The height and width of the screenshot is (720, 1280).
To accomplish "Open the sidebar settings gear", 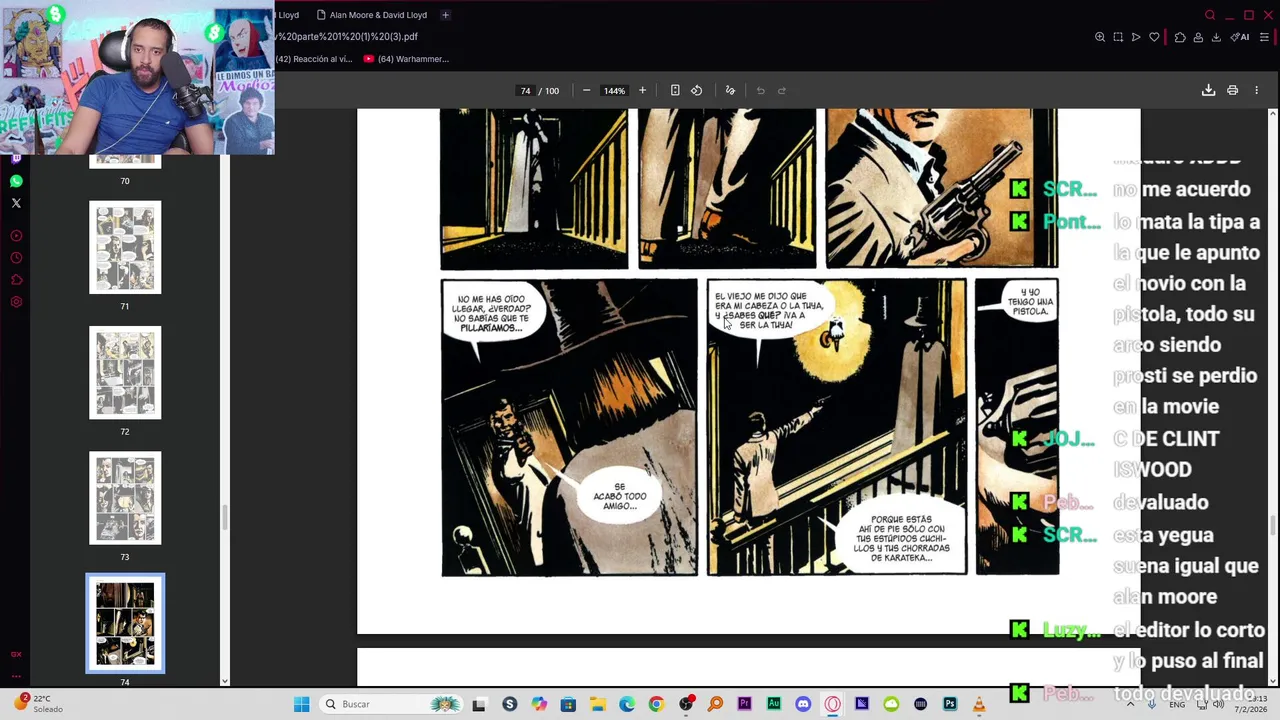I will [16, 302].
